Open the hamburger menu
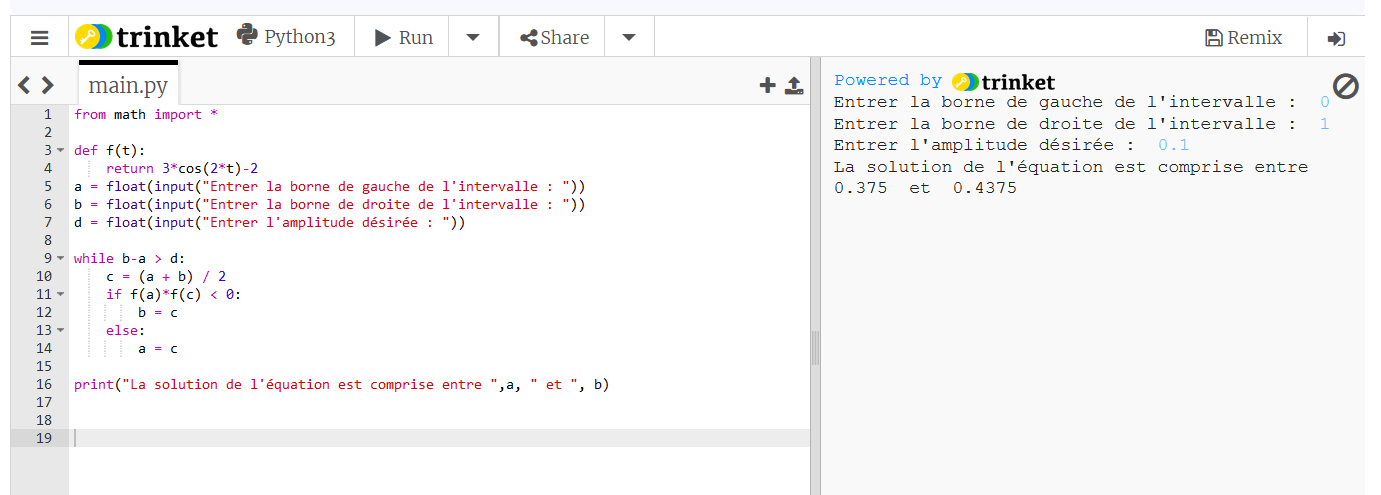 (39, 38)
